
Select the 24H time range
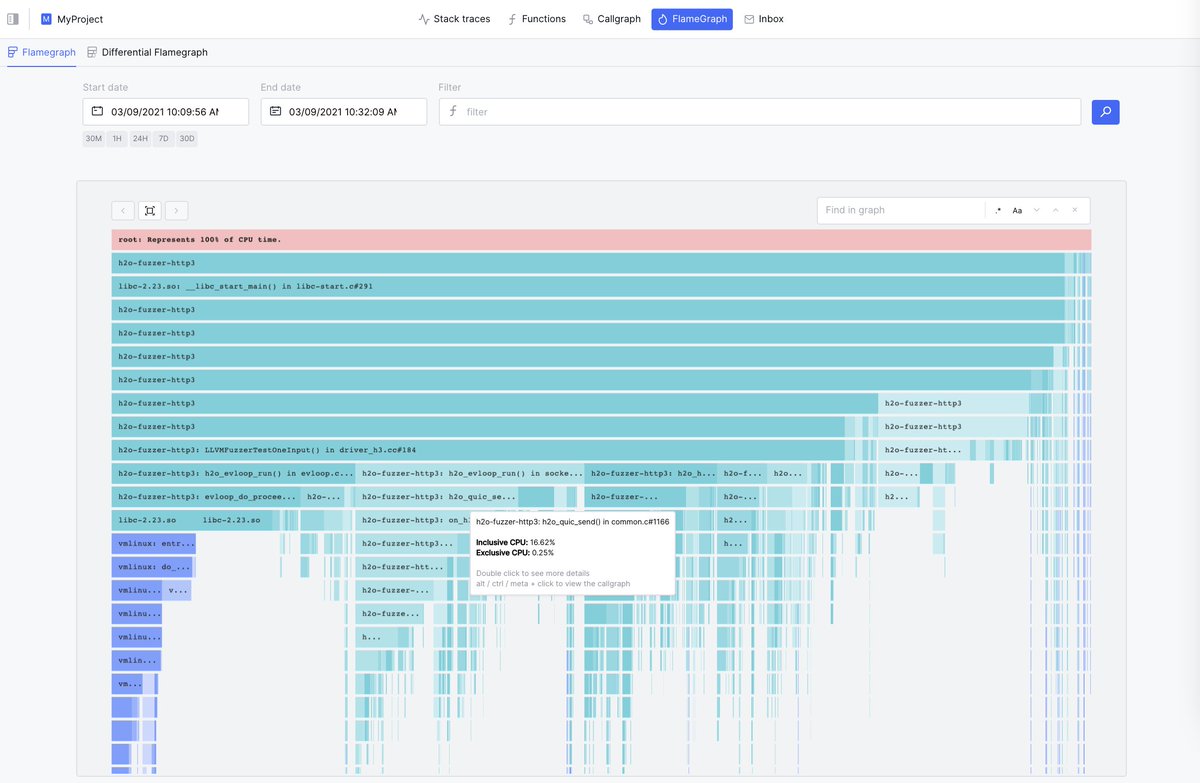tap(140, 138)
